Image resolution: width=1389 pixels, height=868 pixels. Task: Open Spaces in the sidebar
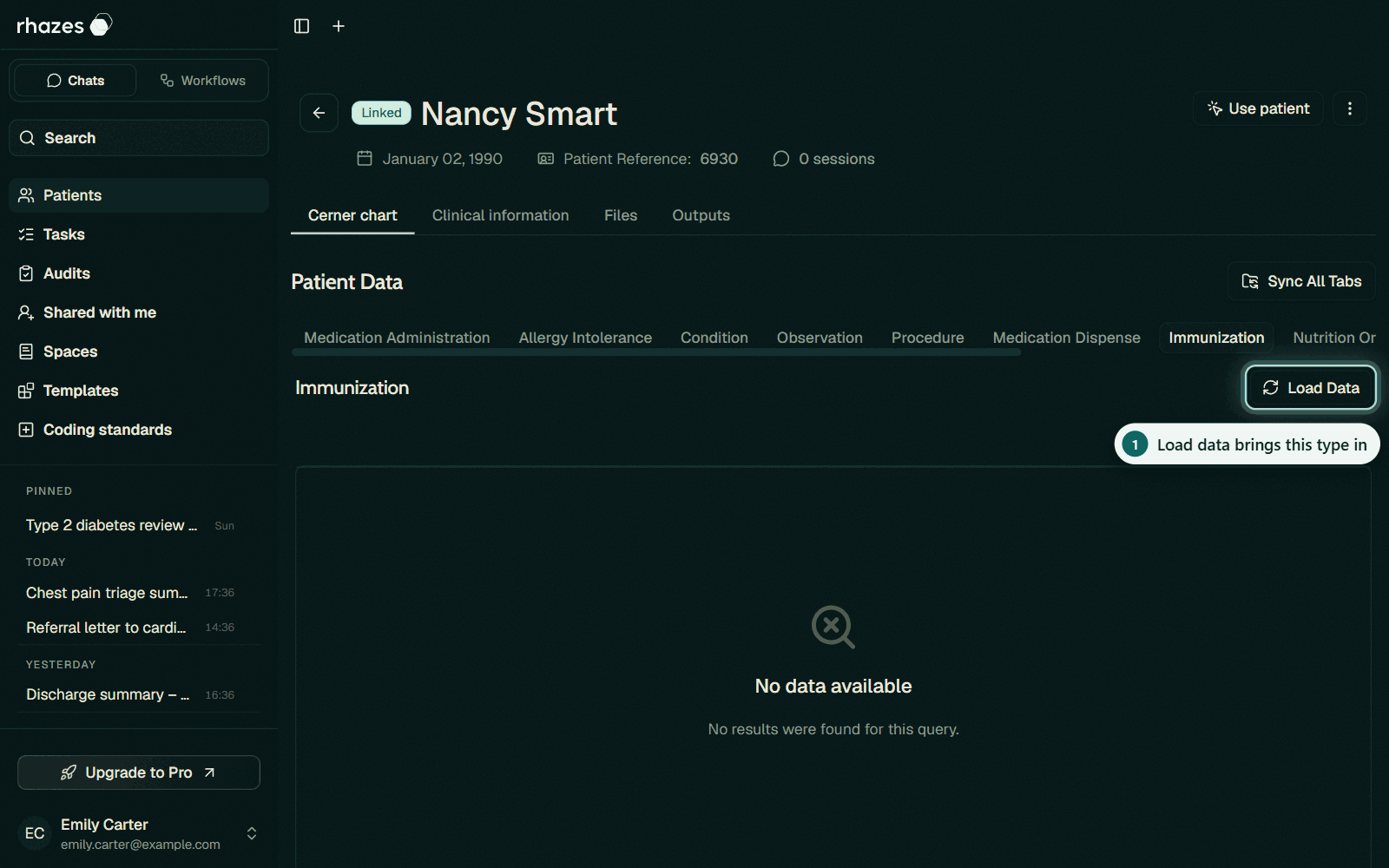[139, 352]
